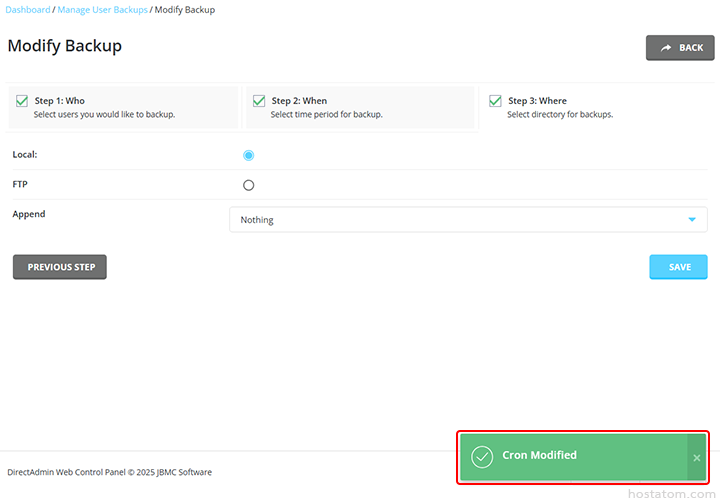The width and height of the screenshot is (720, 502).
Task: Open the Dashboard breadcrumb link
Action: point(29,10)
